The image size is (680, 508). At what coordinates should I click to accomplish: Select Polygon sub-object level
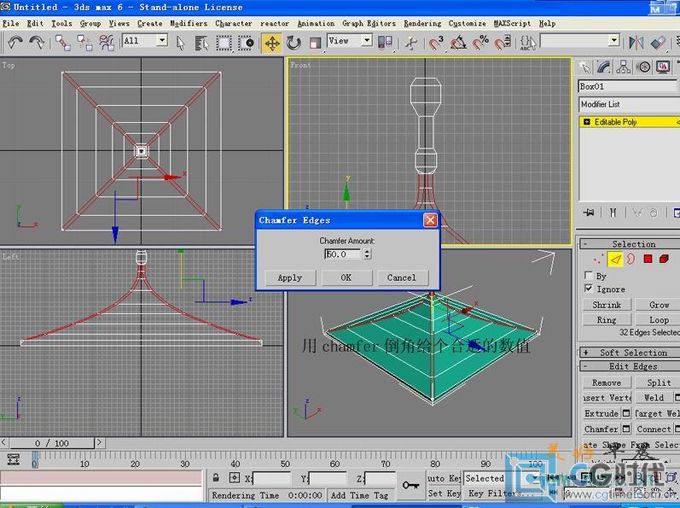click(x=648, y=259)
